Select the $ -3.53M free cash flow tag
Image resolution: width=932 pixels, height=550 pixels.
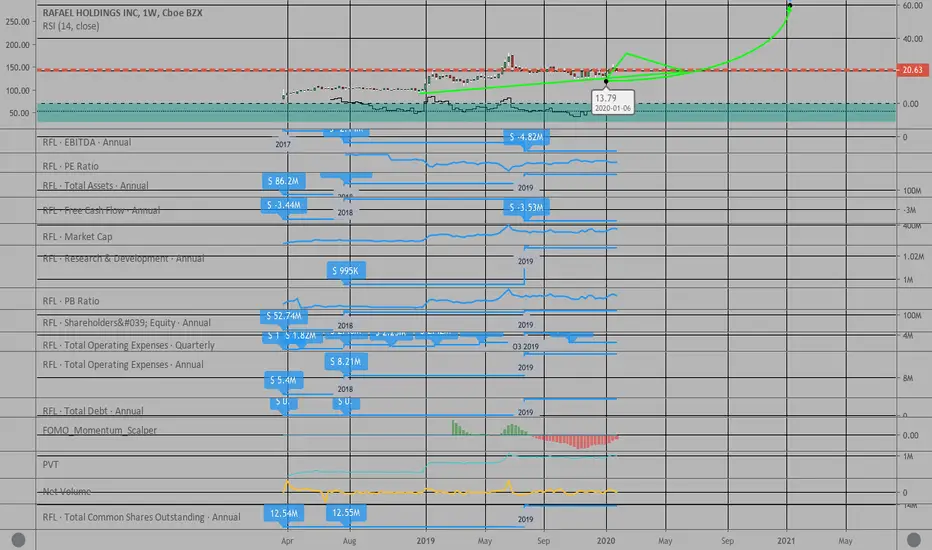(x=526, y=207)
